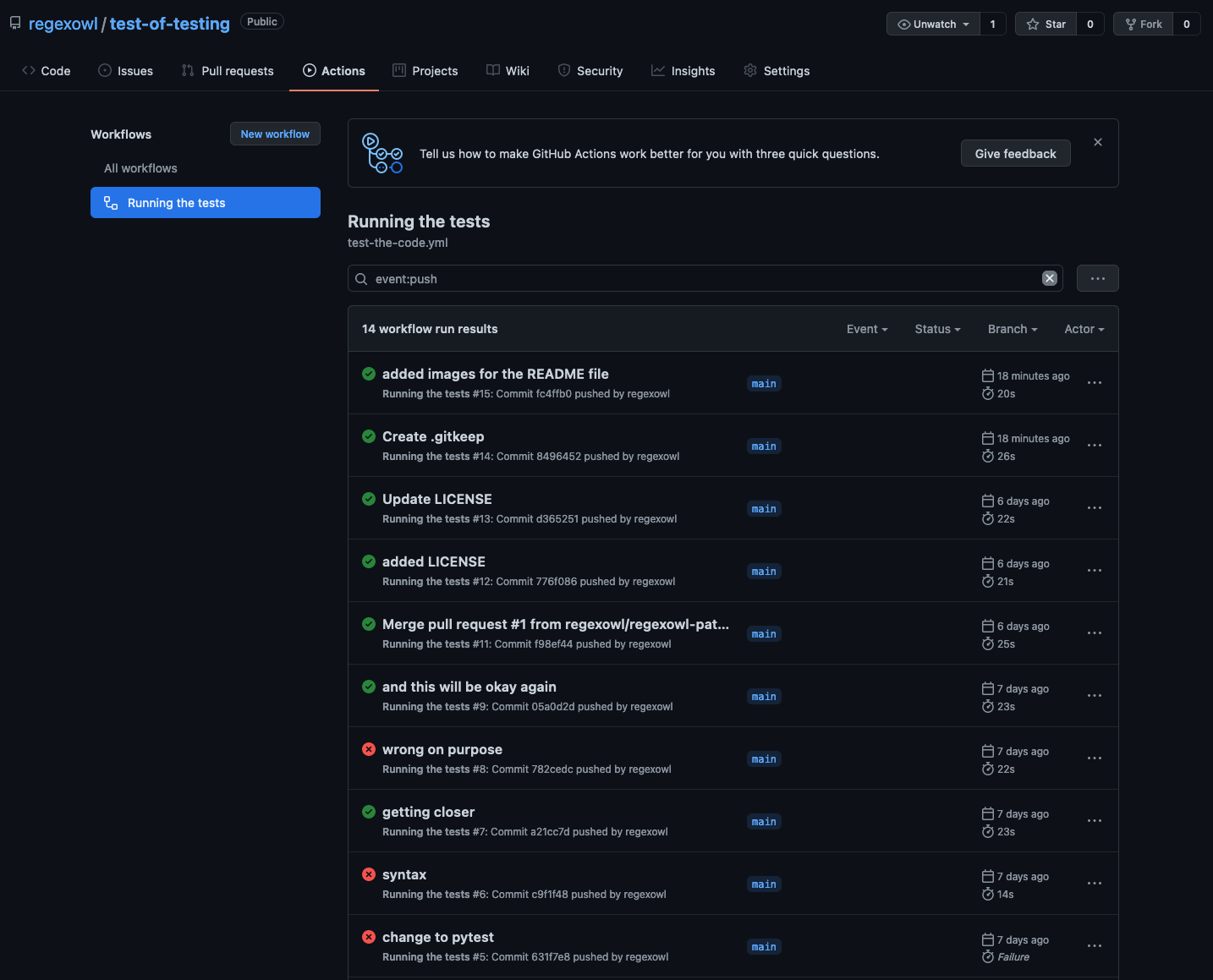The width and height of the screenshot is (1213, 980).
Task: Expand the Status filter dropdown
Action: tap(937, 329)
